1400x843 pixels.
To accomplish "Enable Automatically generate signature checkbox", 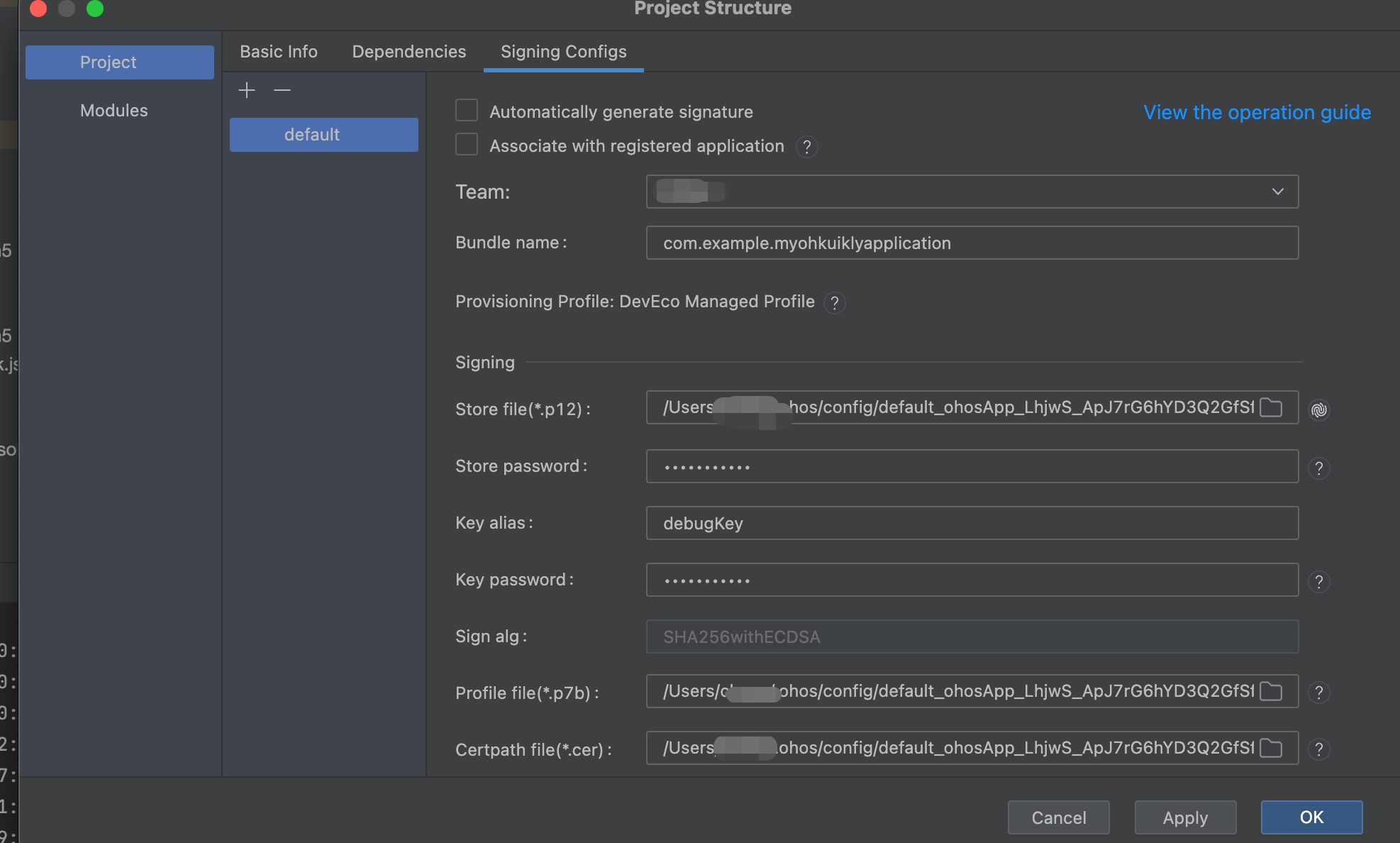I will click(x=467, y=111).
